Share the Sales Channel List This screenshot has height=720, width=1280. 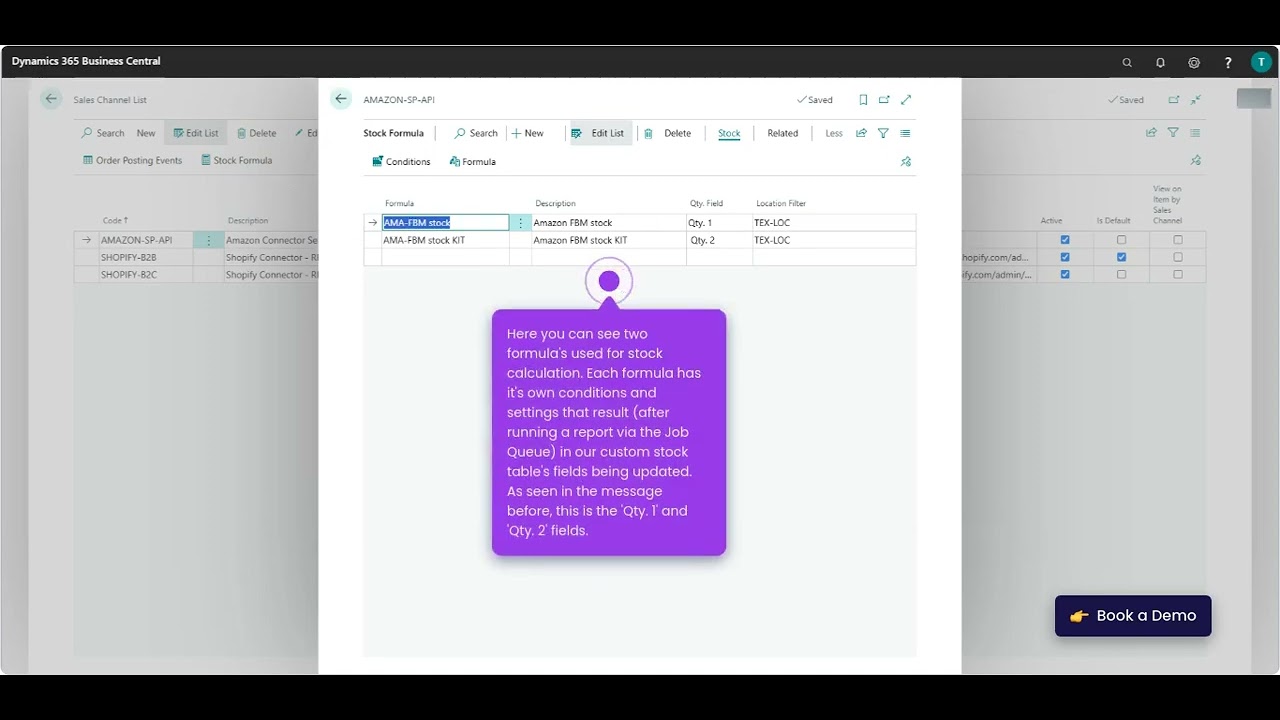click(1151, 132)
